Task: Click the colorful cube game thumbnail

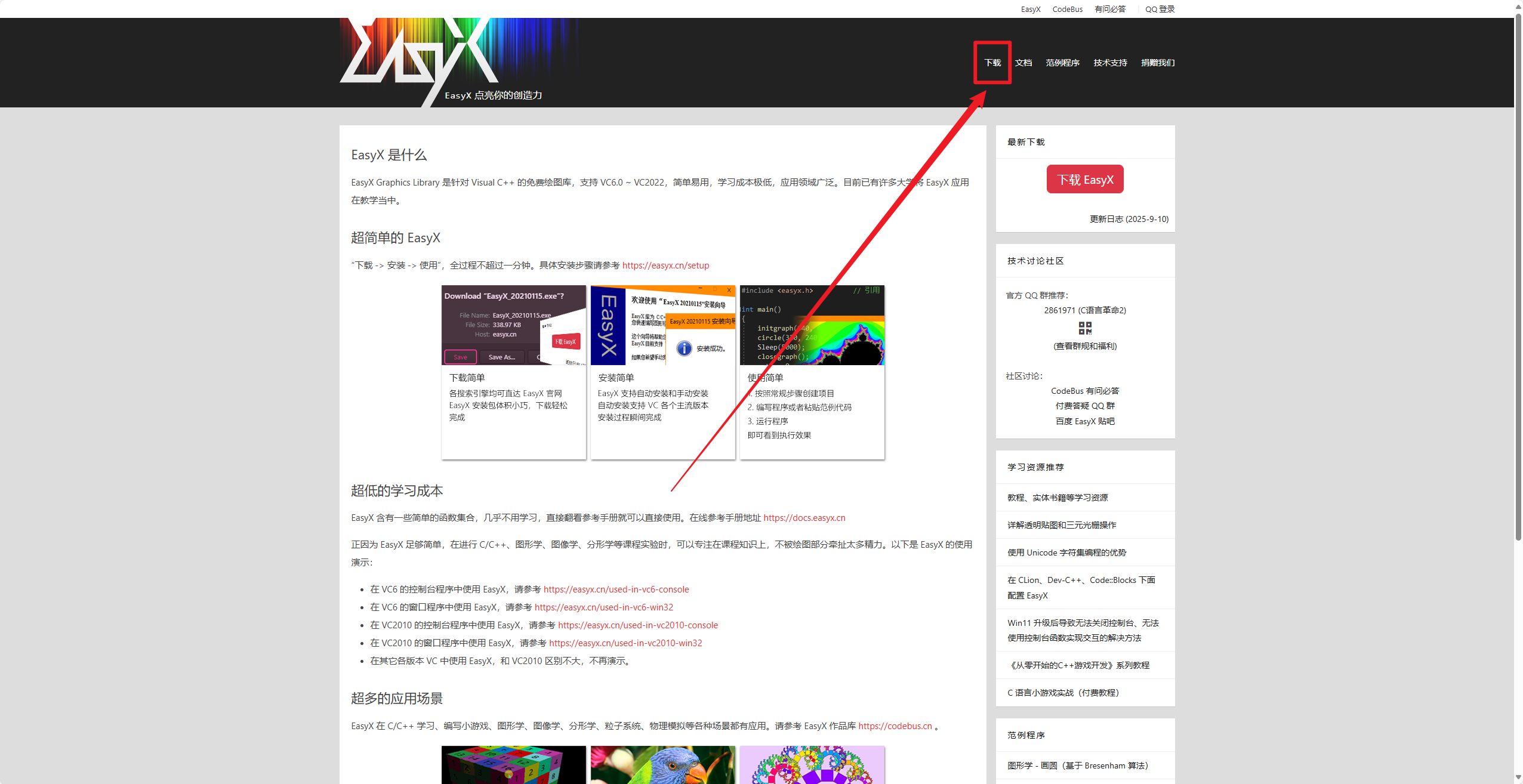Action: pyautogui.click(x=513, y=765)
